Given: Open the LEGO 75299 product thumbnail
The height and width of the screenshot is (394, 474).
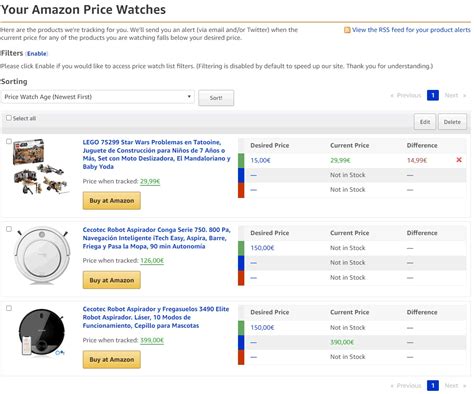Looking at the screenshot, I should point(41,167).
